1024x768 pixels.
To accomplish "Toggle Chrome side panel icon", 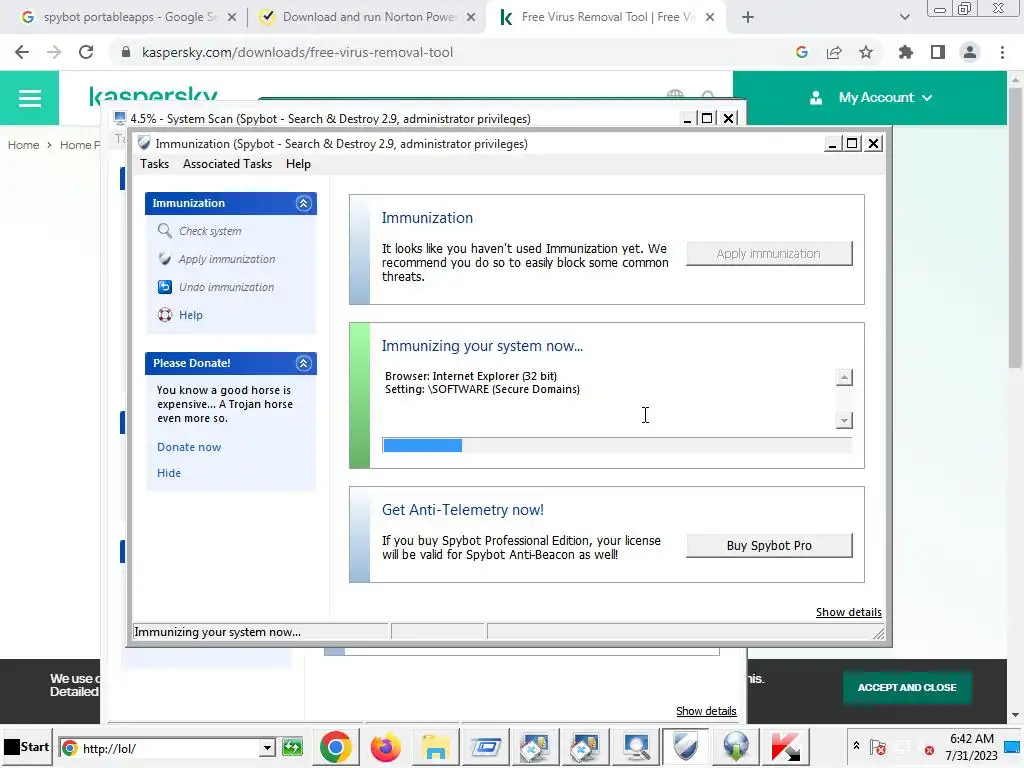I will point(938,52).
